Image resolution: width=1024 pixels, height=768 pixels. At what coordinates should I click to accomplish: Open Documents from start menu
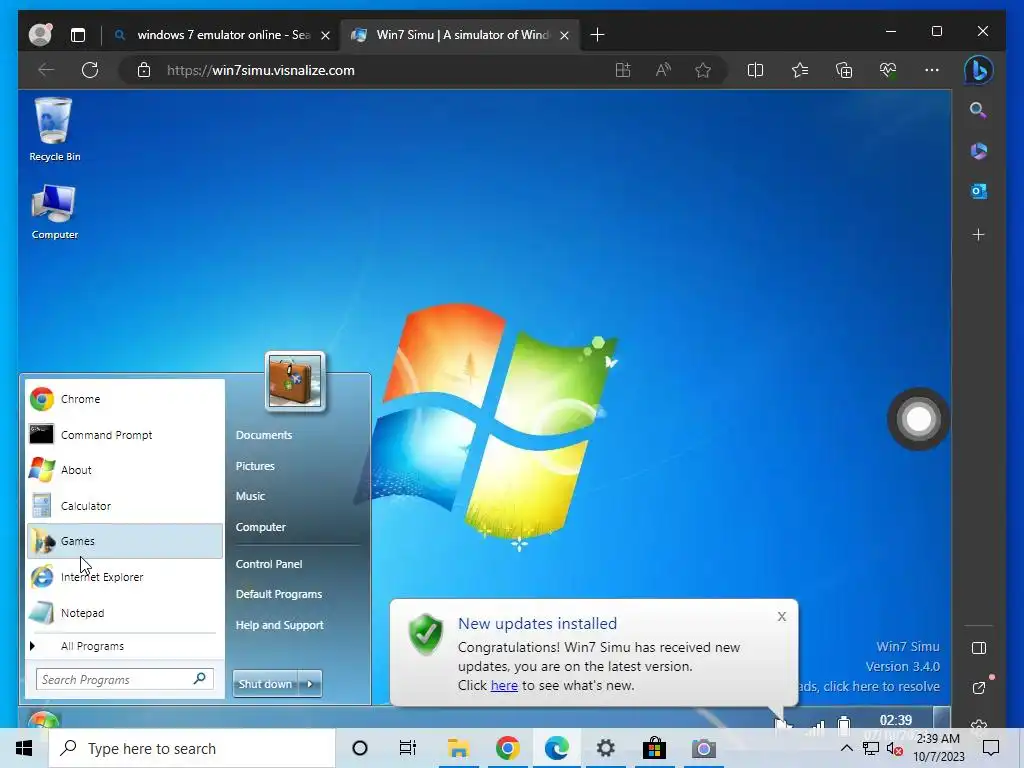[x=264, y=435]
